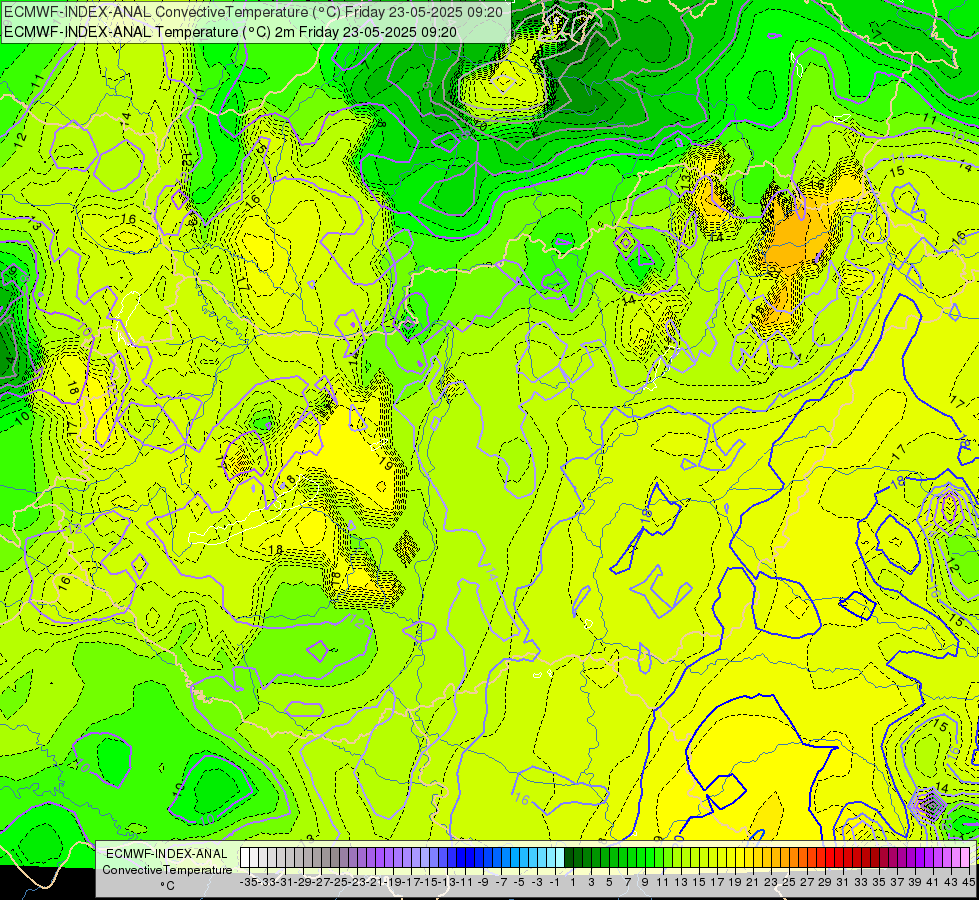Click the ConvectiveTemperature title line at the top

tap(253, 12)
